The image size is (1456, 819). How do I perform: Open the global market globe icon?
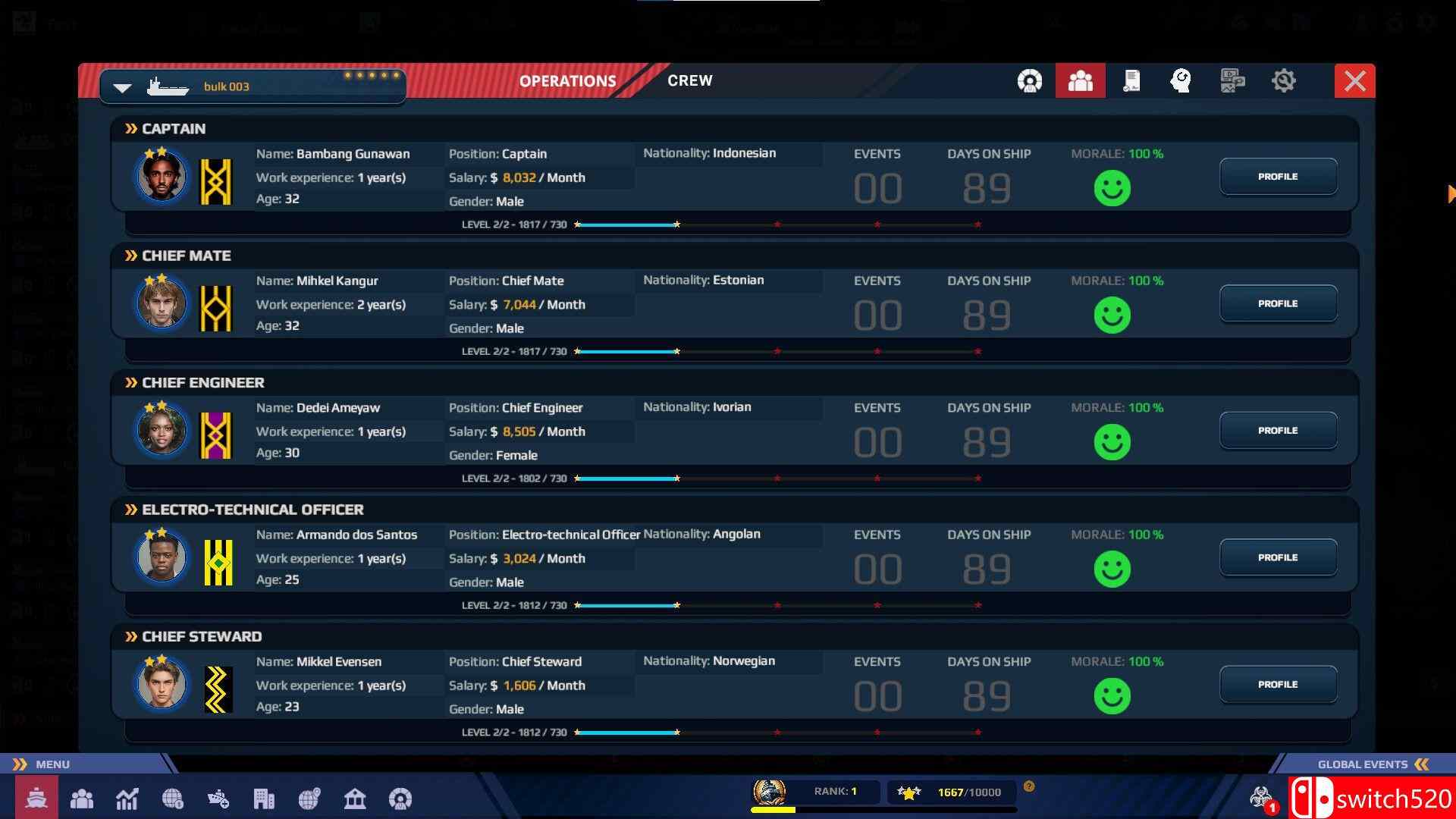(x=173, y=799)
